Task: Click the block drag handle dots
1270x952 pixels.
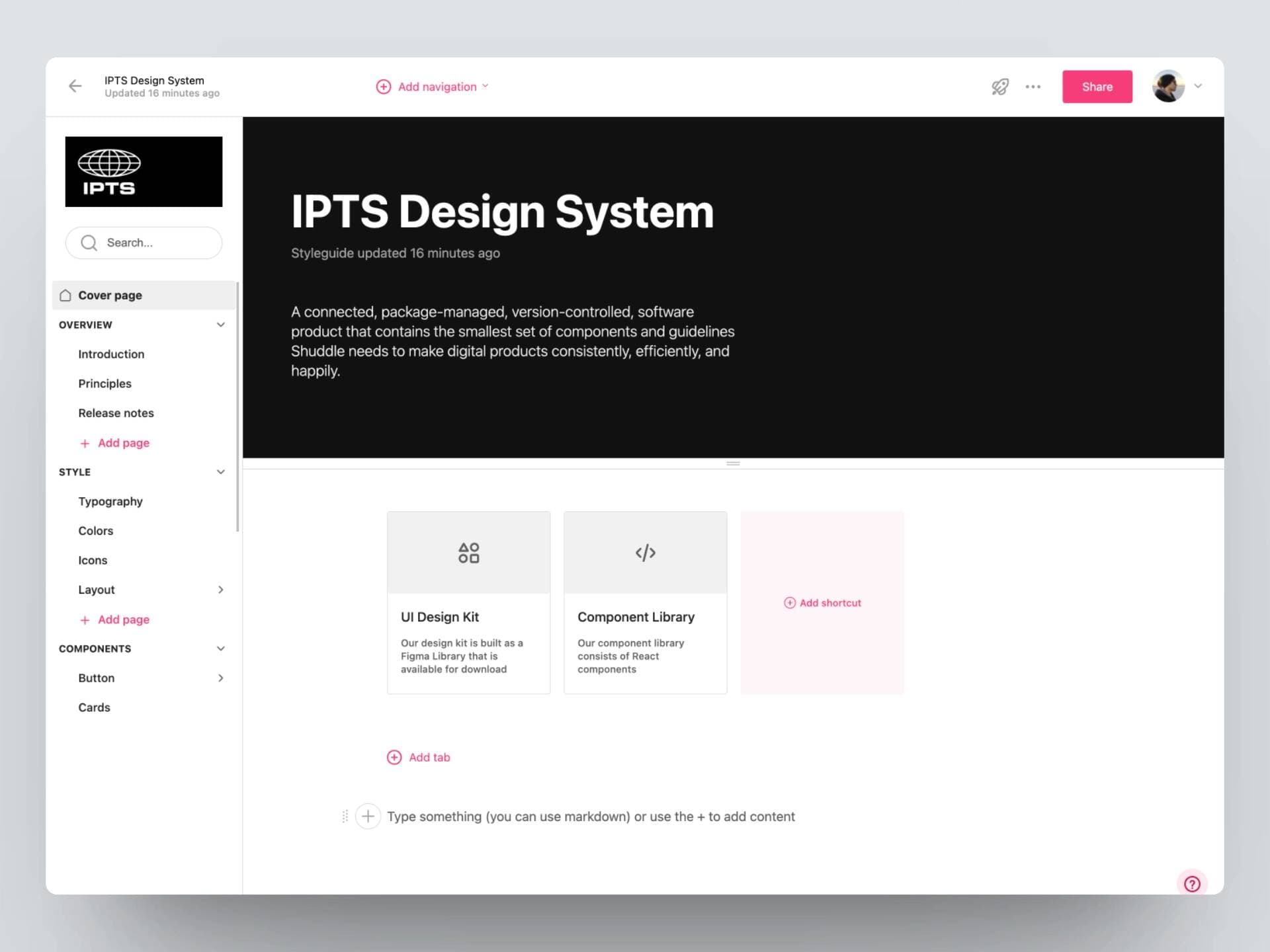Action: coord(345,816)
